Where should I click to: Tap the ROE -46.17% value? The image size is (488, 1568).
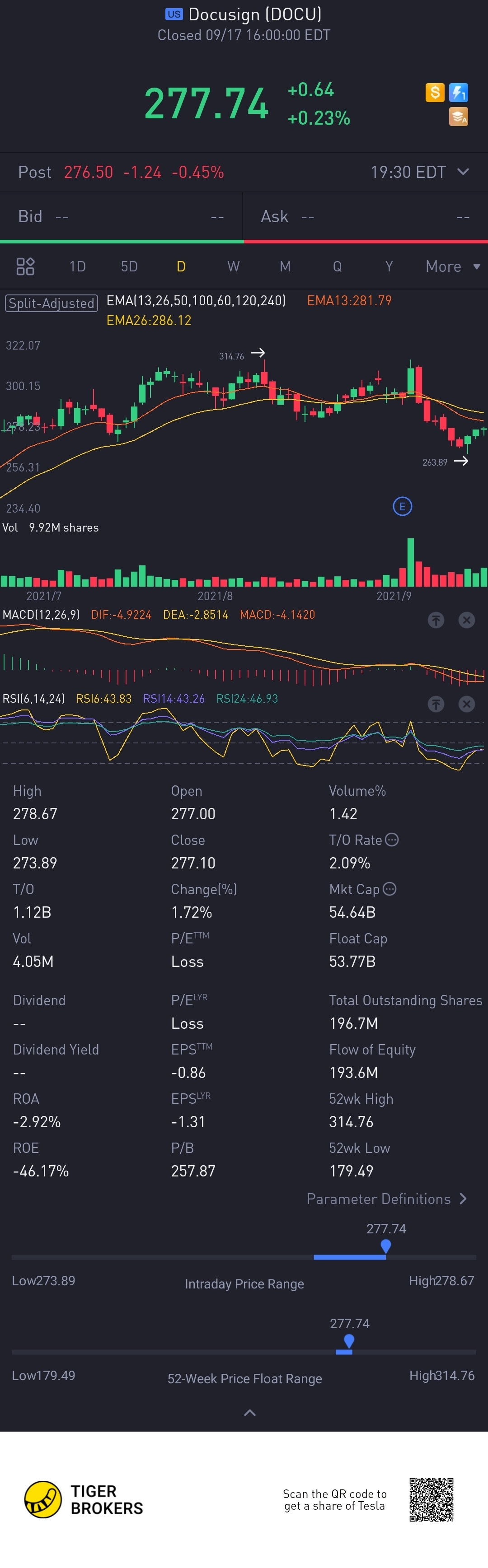pos(41,1171)
